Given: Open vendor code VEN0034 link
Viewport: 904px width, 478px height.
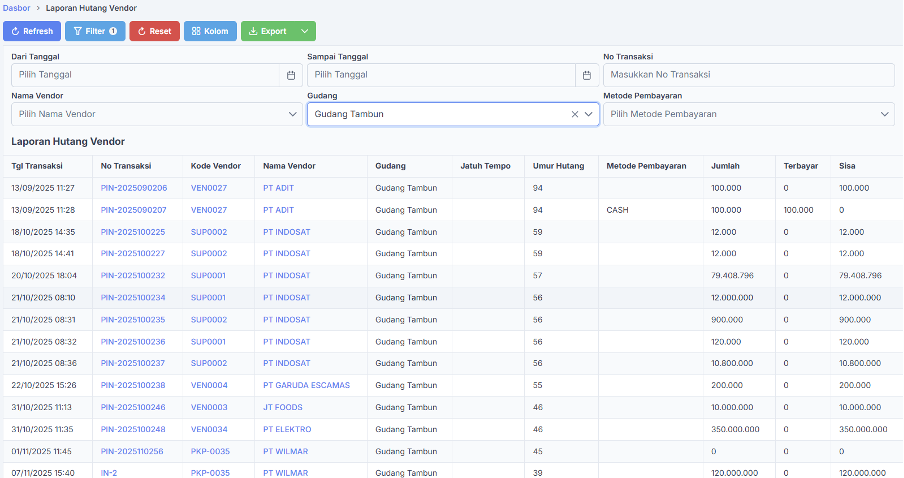Looking at the screenshot, I should pyautogui.click(x=209, y=429).
